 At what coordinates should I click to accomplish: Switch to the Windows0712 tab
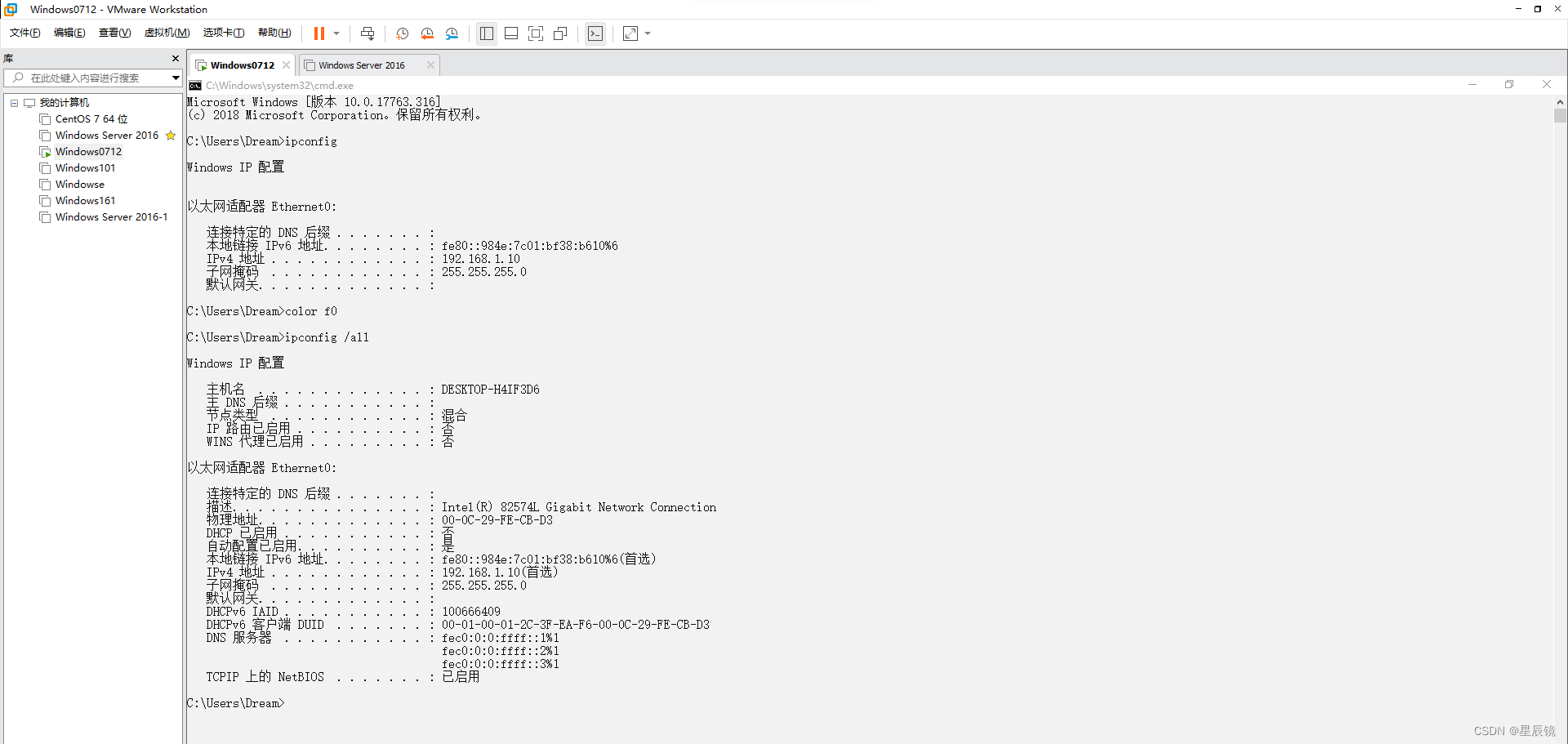coord(242,65)
